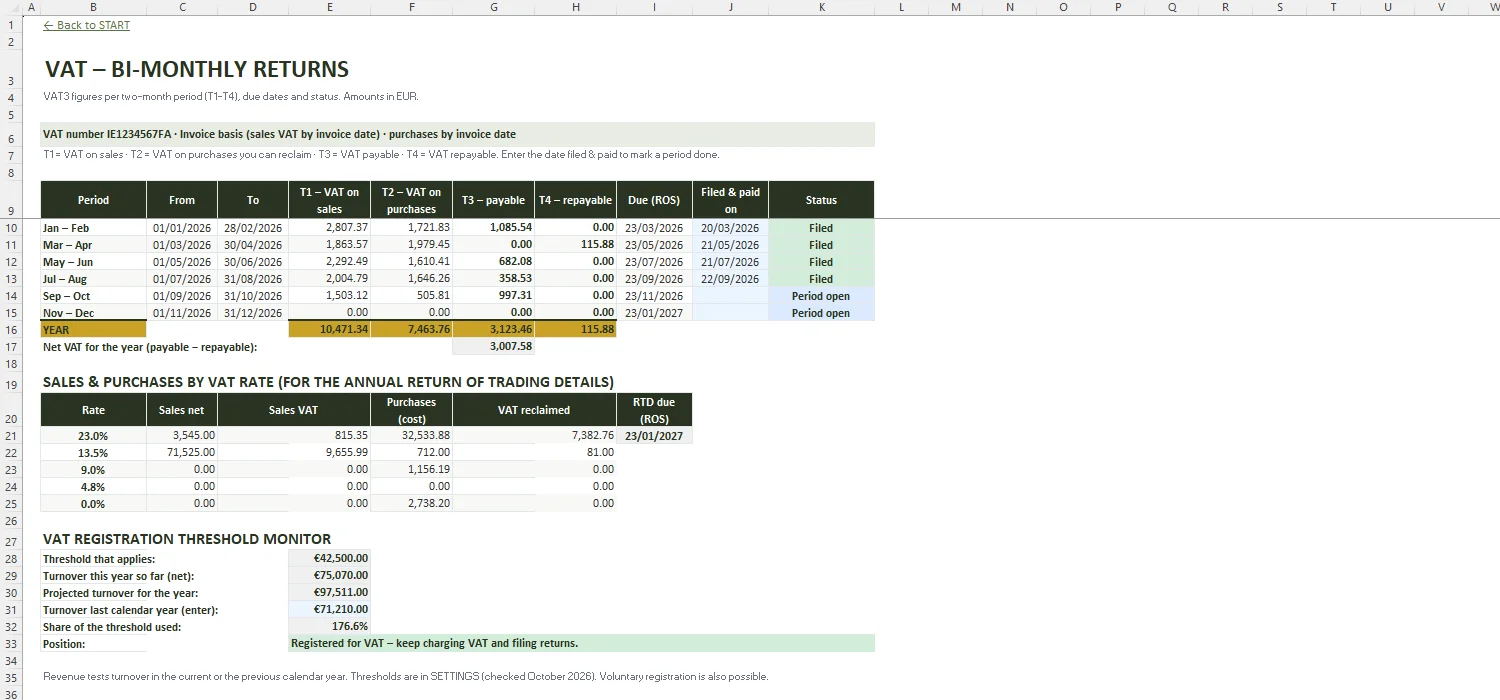This screenshot has width=1500, height=700.
Task: Select the Status header cell
Action: [821, 200]
